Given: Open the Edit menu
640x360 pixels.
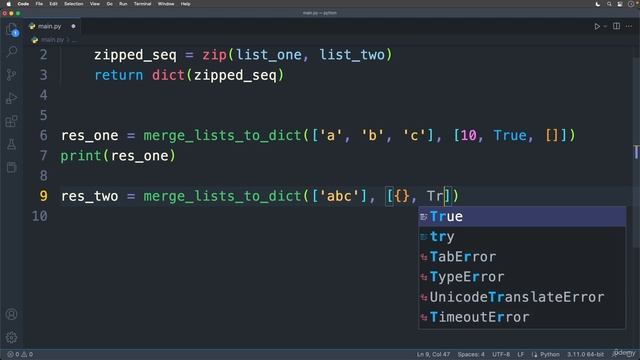Looking at the screenshot, I should coord(53,4).
